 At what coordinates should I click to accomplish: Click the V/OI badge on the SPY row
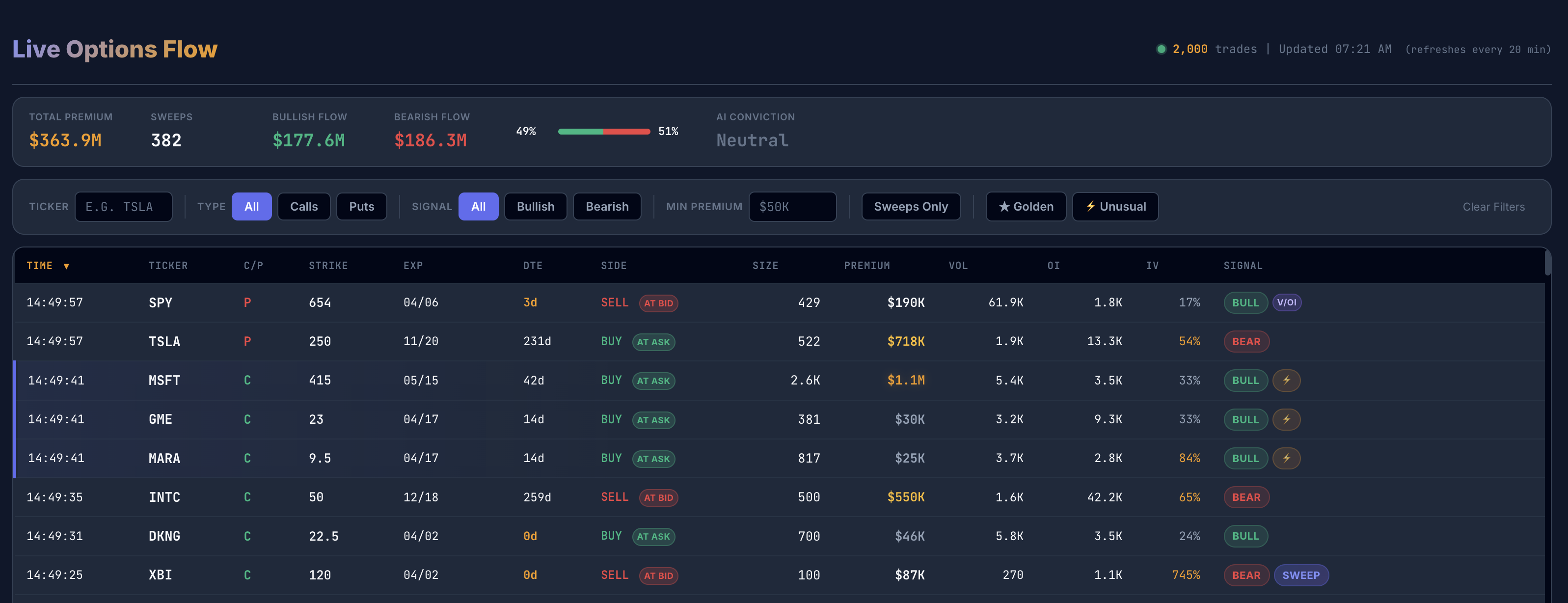[x=1287, y=302]
